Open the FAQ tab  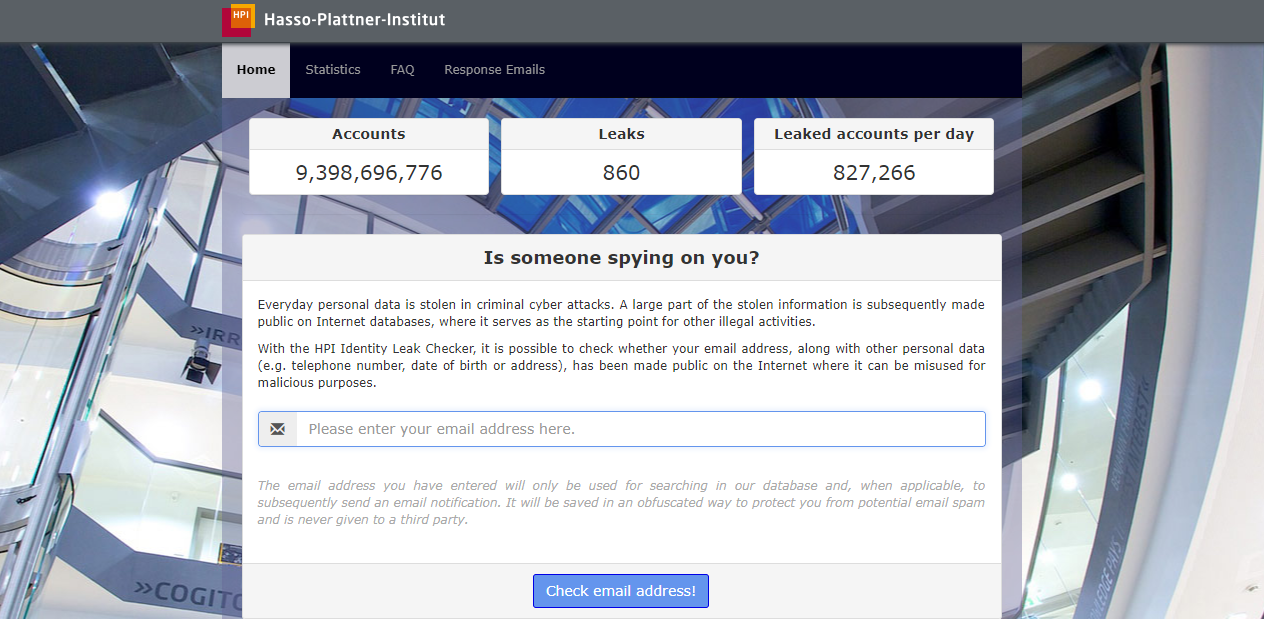pyautogui.click(x=402, y=70)
